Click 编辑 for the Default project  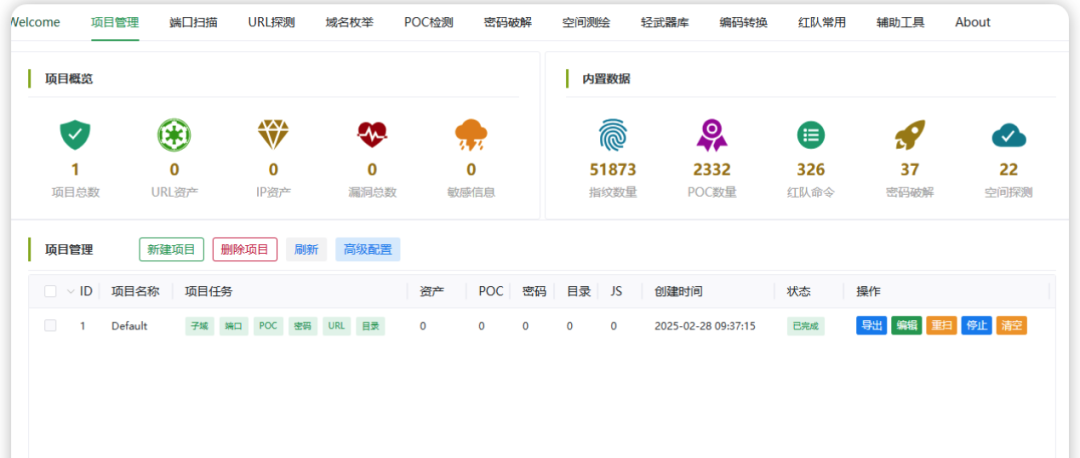coord(906,326)
